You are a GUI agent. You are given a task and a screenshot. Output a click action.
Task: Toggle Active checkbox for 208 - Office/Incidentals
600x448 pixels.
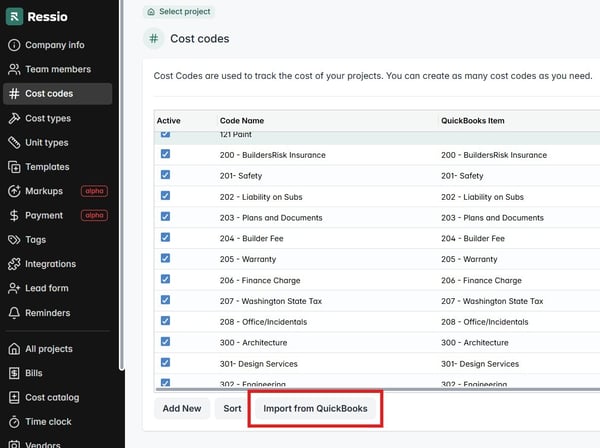pos(165,321)
